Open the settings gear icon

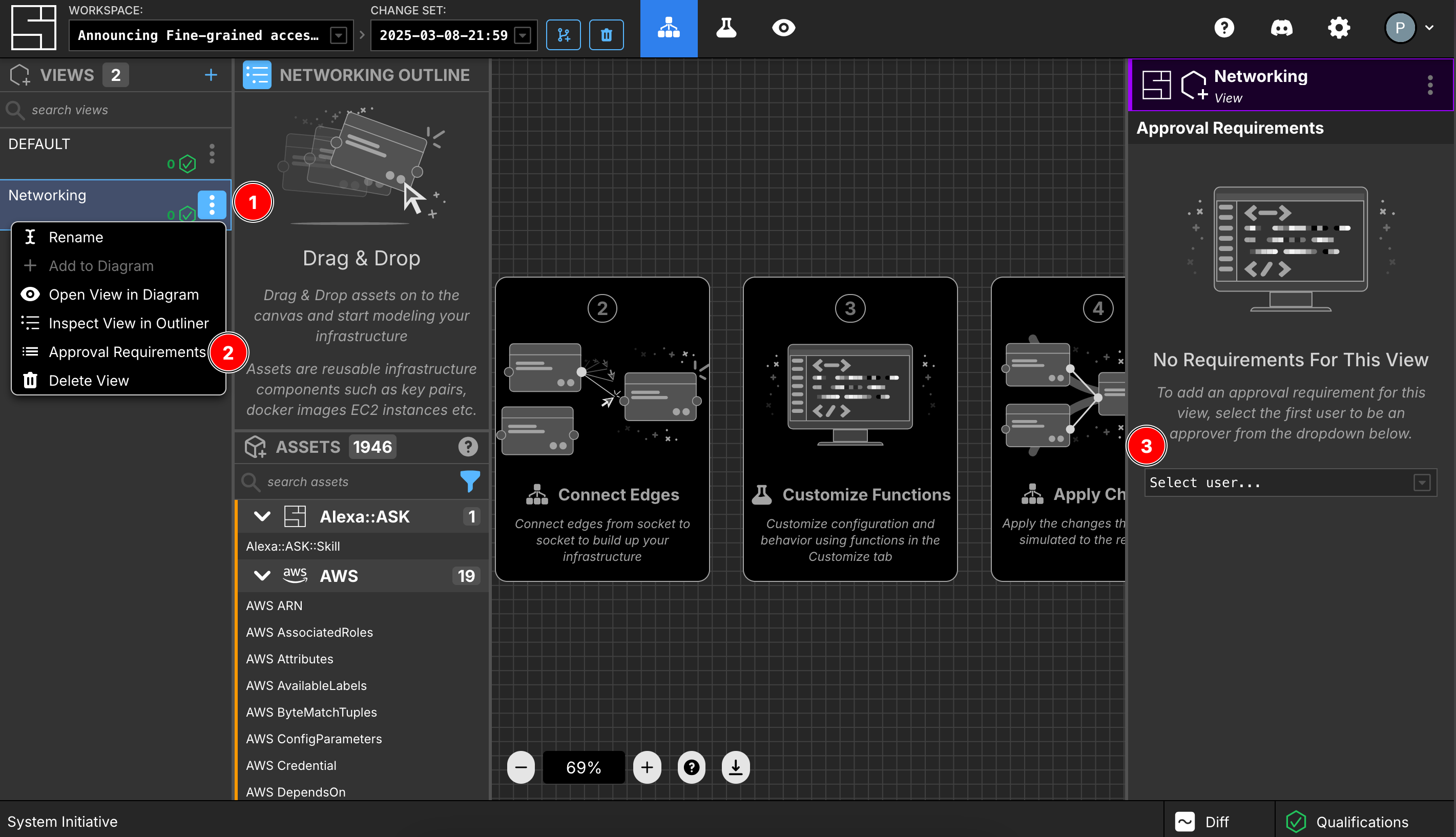pyautogui.click(x=1339, y=28)
